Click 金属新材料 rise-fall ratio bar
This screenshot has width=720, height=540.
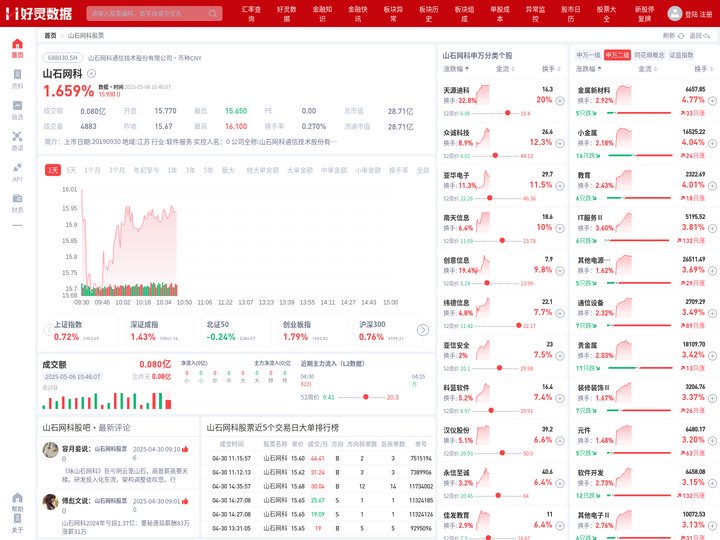pyautogui.click(x=639, y=113)
